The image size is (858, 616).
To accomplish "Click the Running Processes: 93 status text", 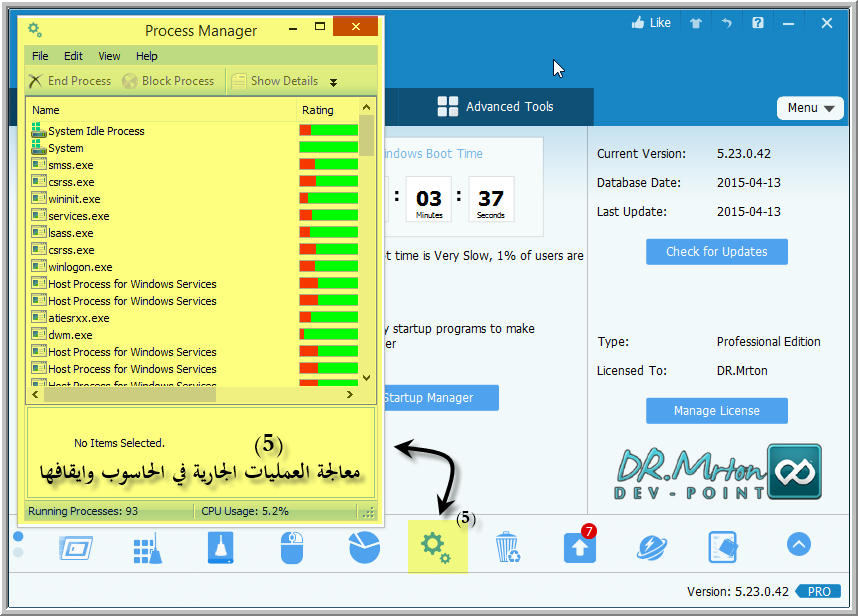I will (x=83, y=511).
